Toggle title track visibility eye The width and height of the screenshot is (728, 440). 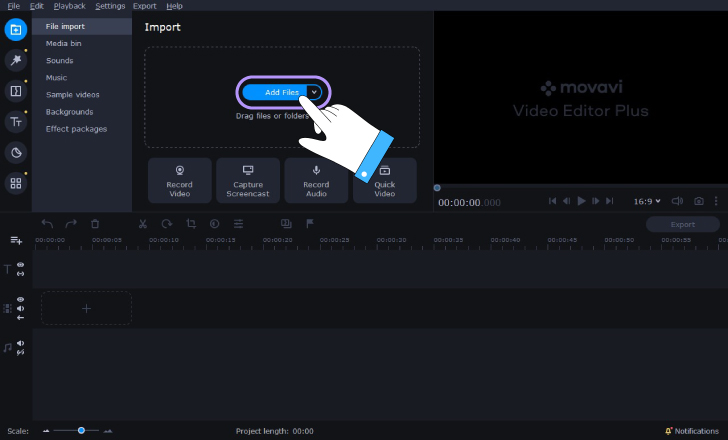pos(20,265)
